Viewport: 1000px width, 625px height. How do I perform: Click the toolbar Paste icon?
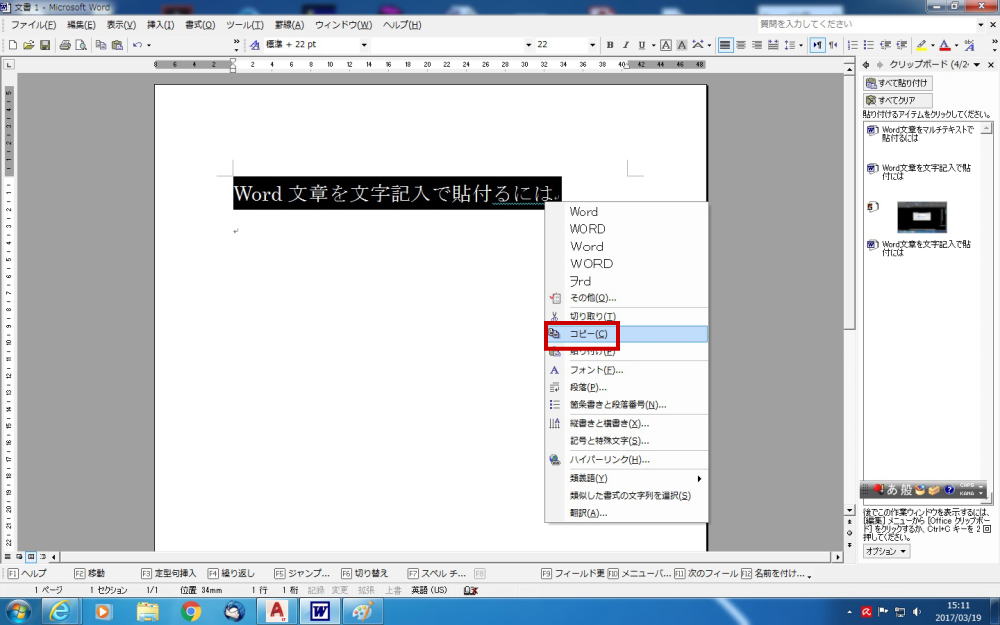pos(117,45)
